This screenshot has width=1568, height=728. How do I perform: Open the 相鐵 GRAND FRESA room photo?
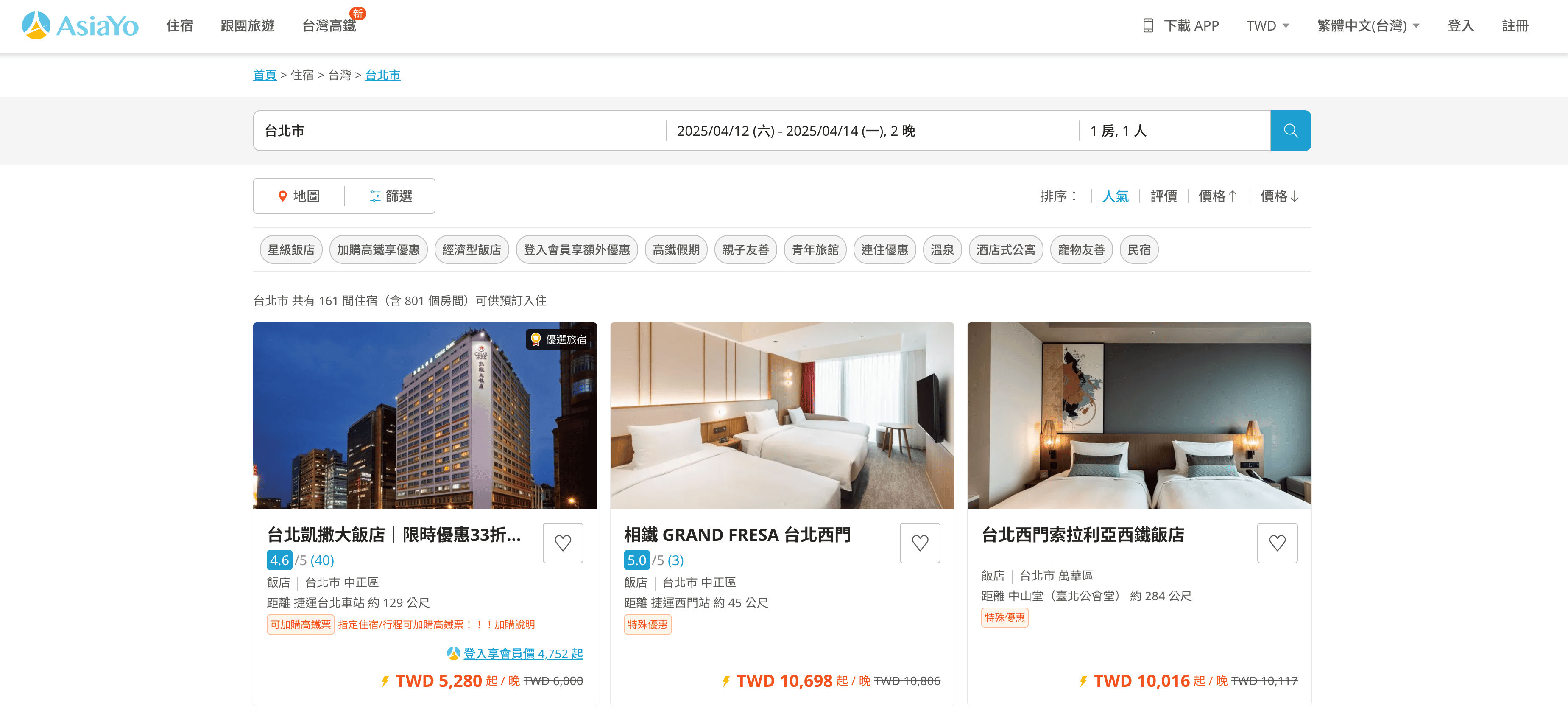(x=781, y=415)
